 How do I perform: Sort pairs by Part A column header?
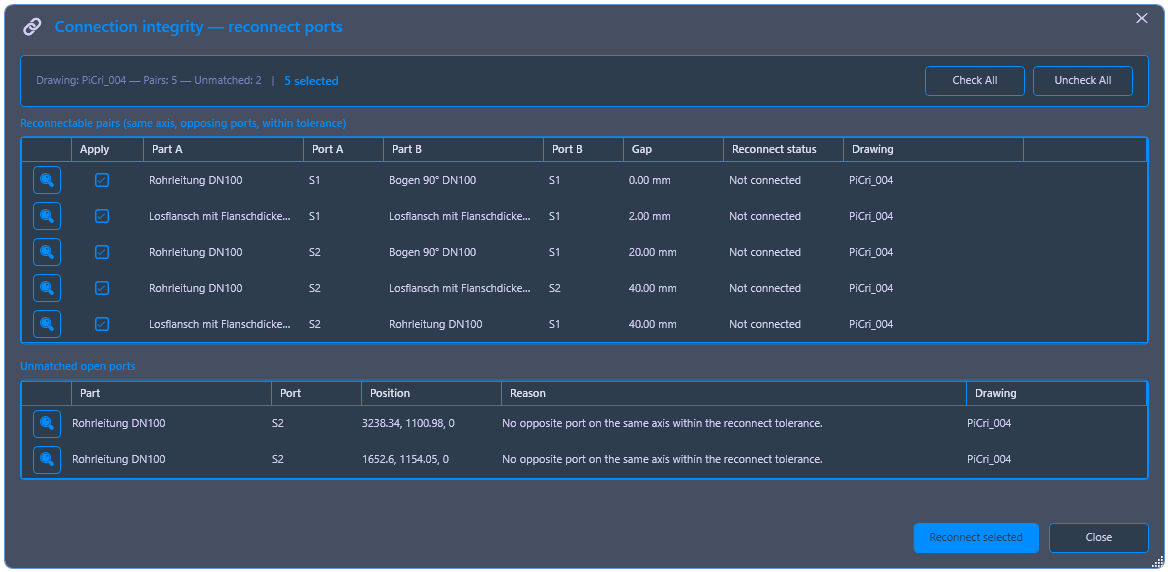(x=223, y=149)
